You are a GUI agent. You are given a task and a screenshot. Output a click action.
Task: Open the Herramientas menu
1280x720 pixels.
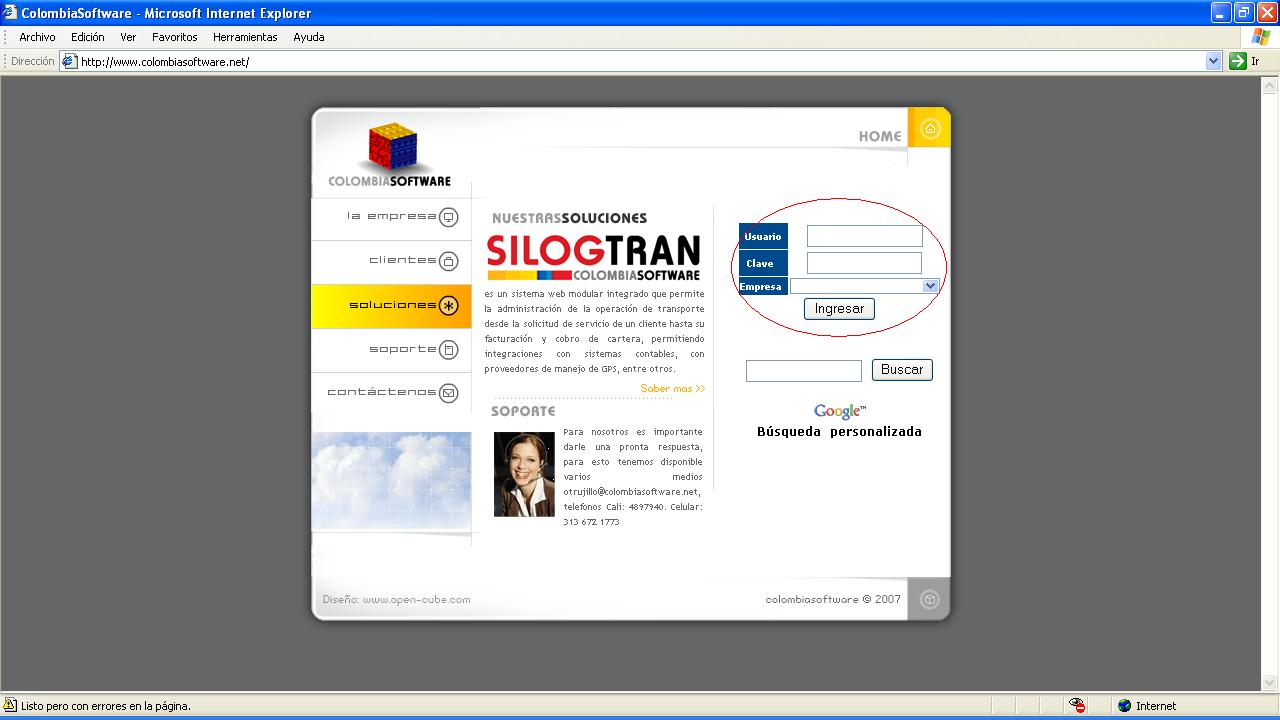click(x=245, y=37)
